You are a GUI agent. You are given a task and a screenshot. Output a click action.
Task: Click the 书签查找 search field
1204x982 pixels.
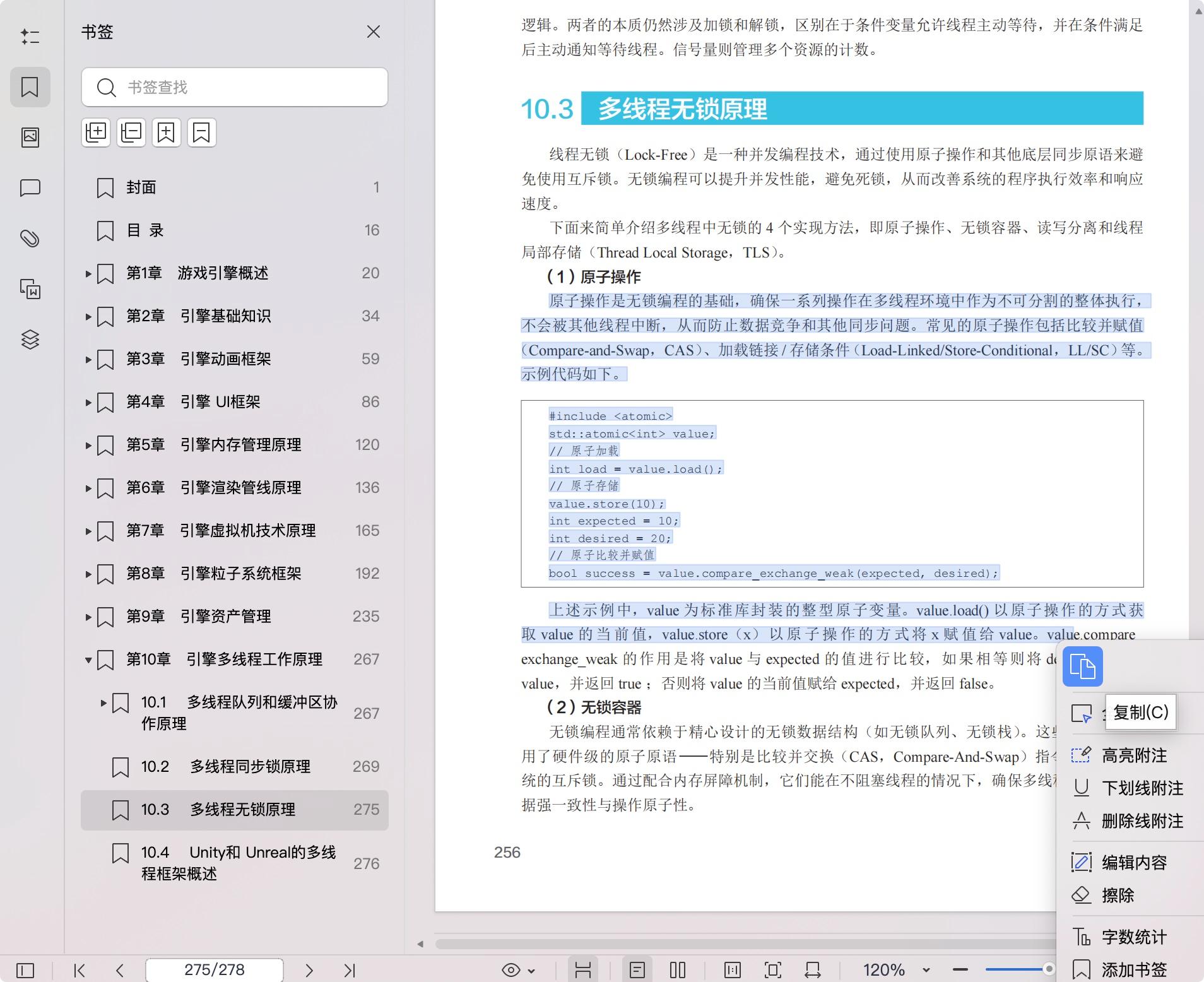(235, 87)
